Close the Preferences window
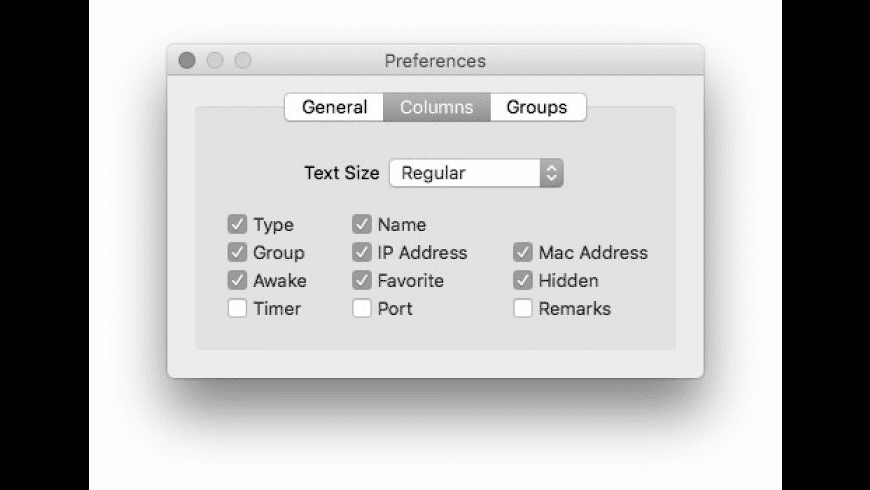 click(187, 60)
